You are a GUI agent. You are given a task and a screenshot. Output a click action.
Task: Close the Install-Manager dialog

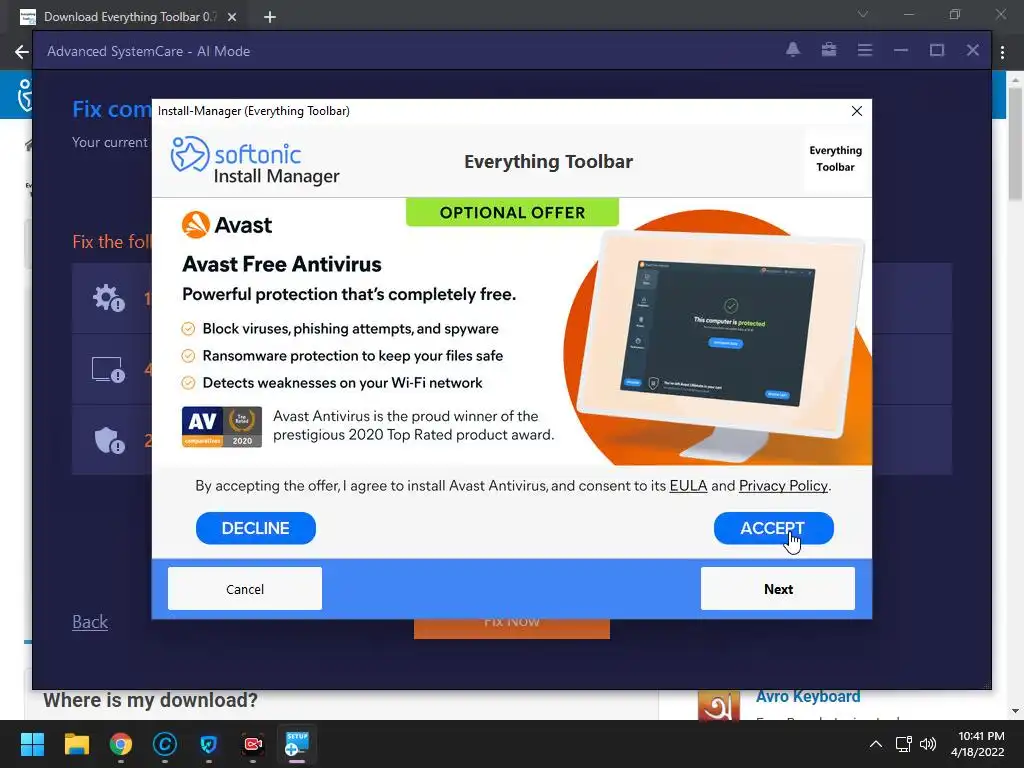pos(857,111)
